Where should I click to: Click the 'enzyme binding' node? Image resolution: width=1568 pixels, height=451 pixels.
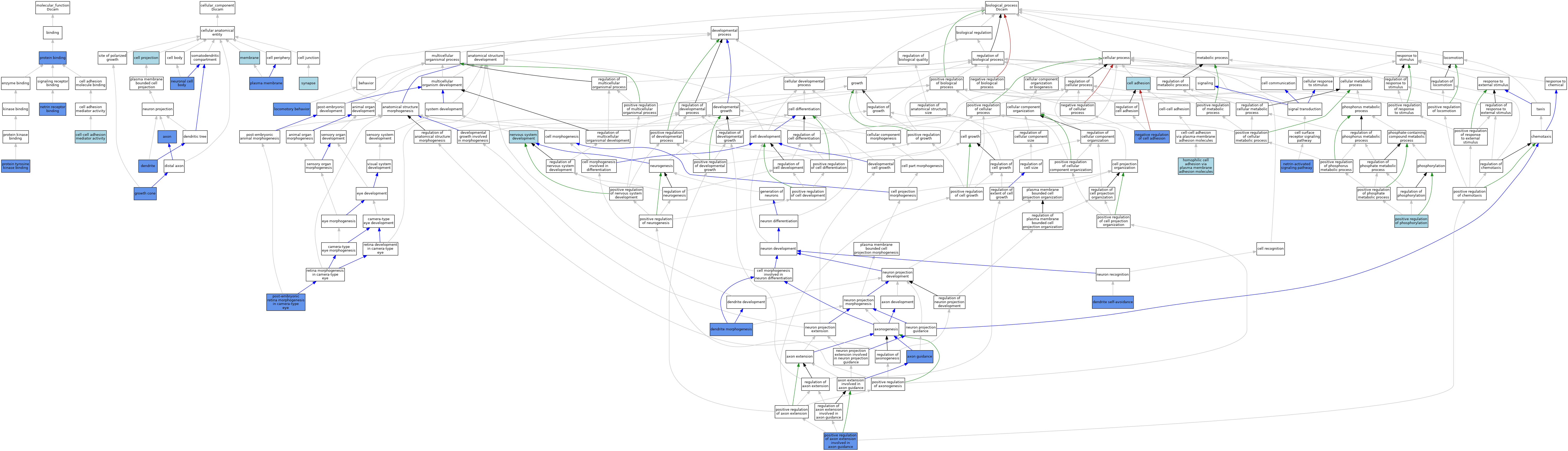[x=16, y=83]
